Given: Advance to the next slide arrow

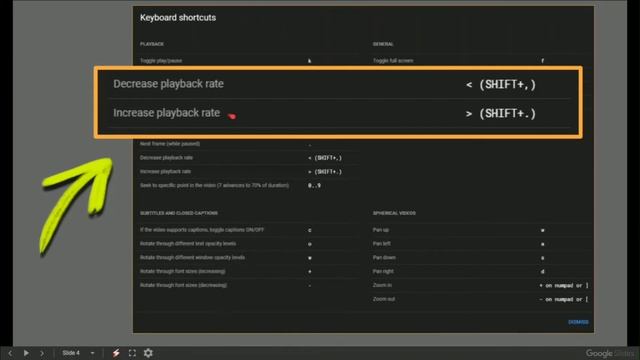Looking at the screenshot, I should (42, 353).
